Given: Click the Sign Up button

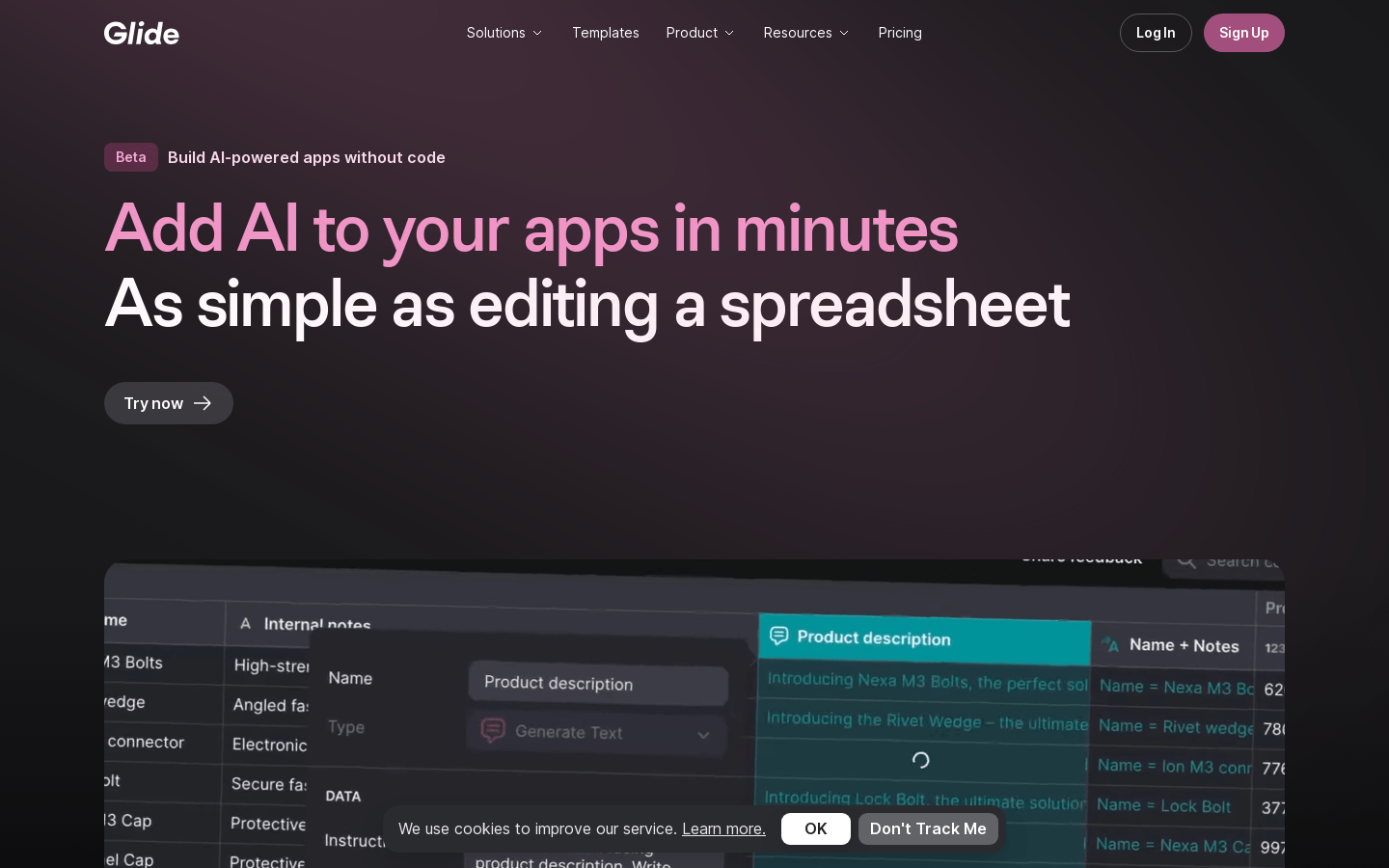Looking at the screenshot, I should (x=1244, y=33).
